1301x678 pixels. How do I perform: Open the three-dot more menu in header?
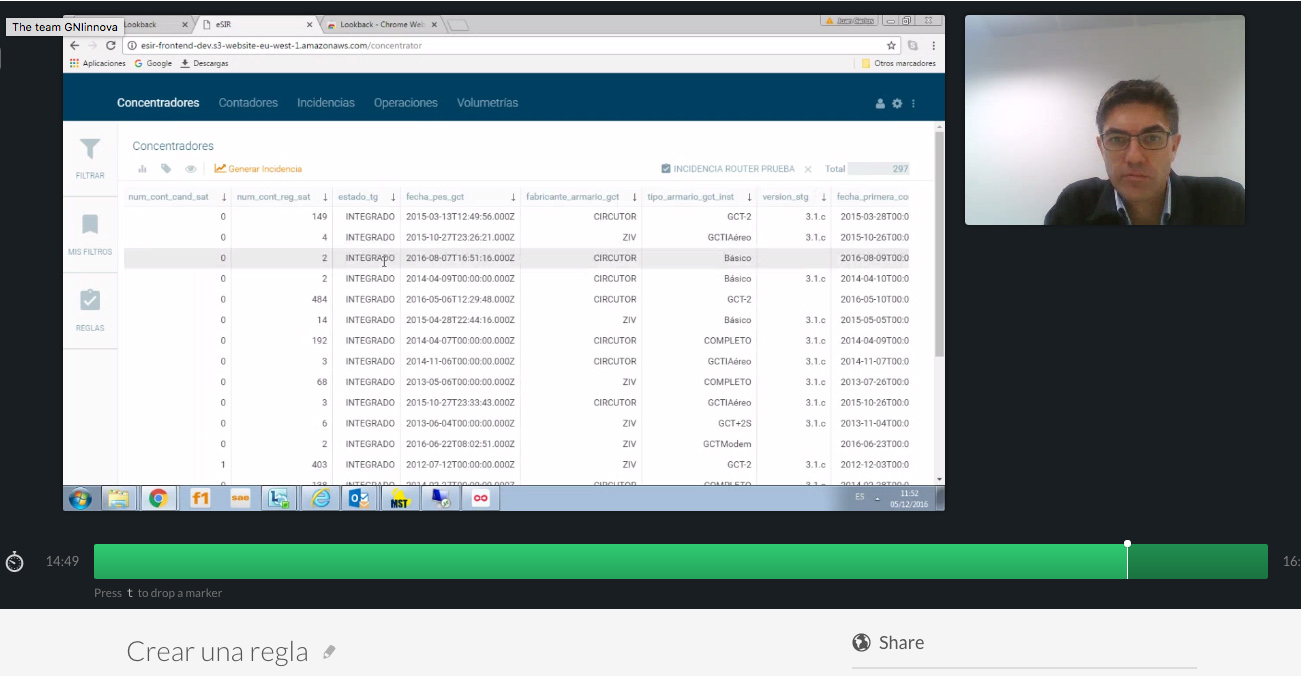click(913, 104)
